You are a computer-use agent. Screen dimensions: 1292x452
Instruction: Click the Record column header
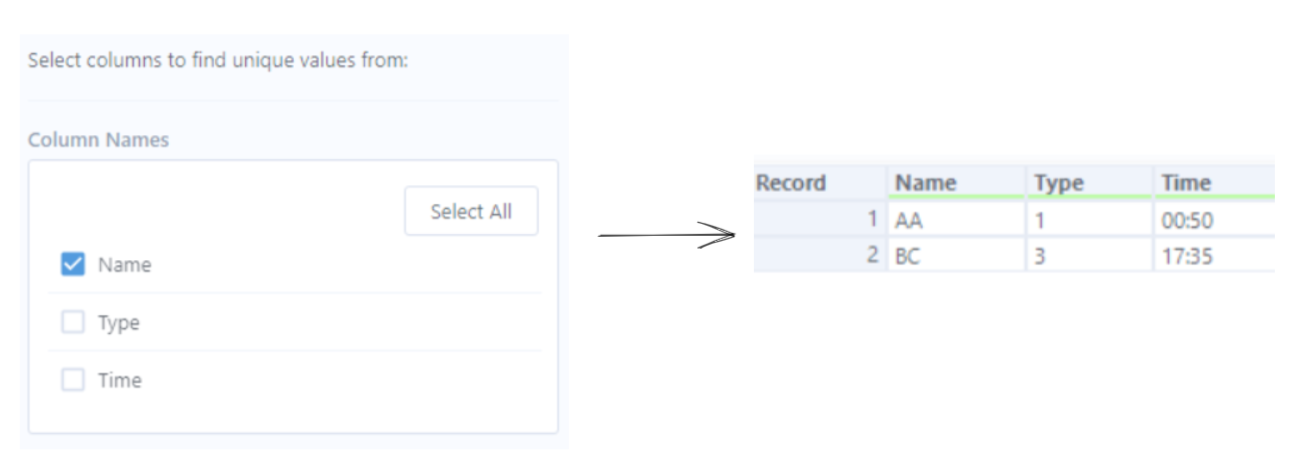[791, 183]
